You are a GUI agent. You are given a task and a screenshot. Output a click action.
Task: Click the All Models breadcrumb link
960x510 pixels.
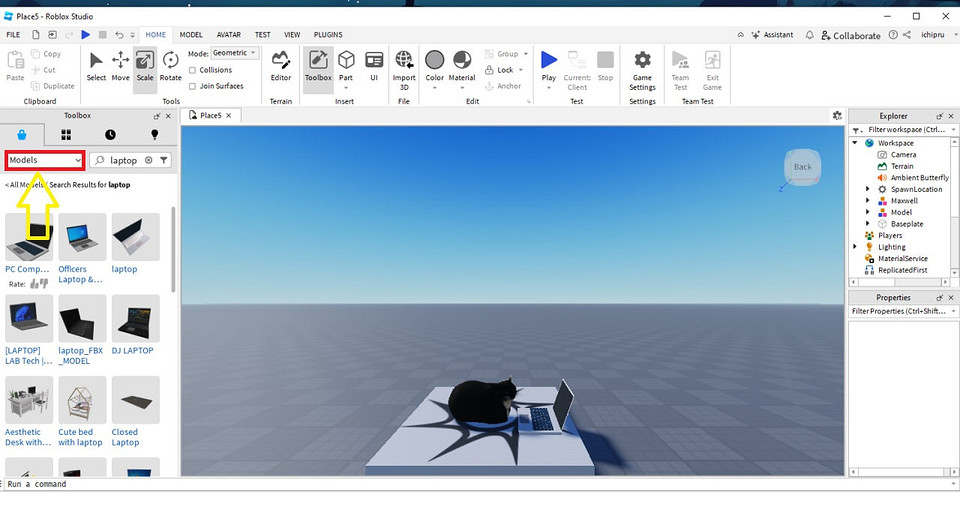24,185
